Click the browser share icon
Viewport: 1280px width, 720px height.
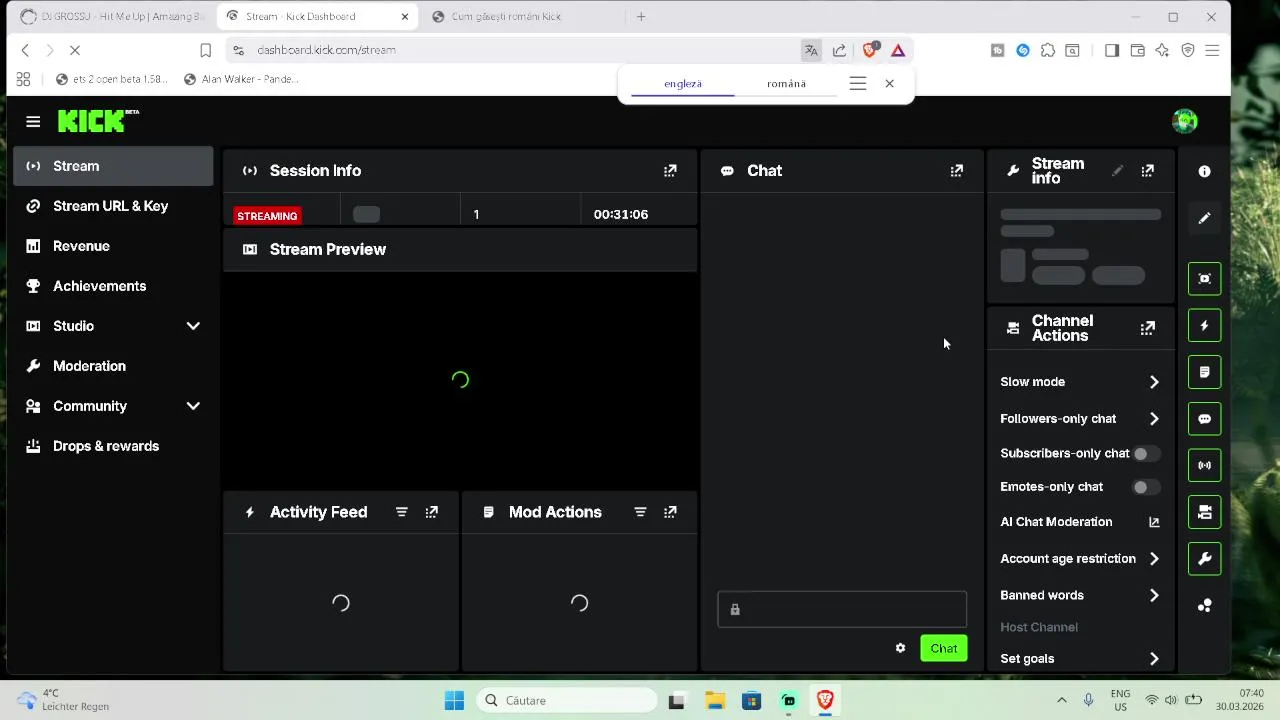point(839,50)
